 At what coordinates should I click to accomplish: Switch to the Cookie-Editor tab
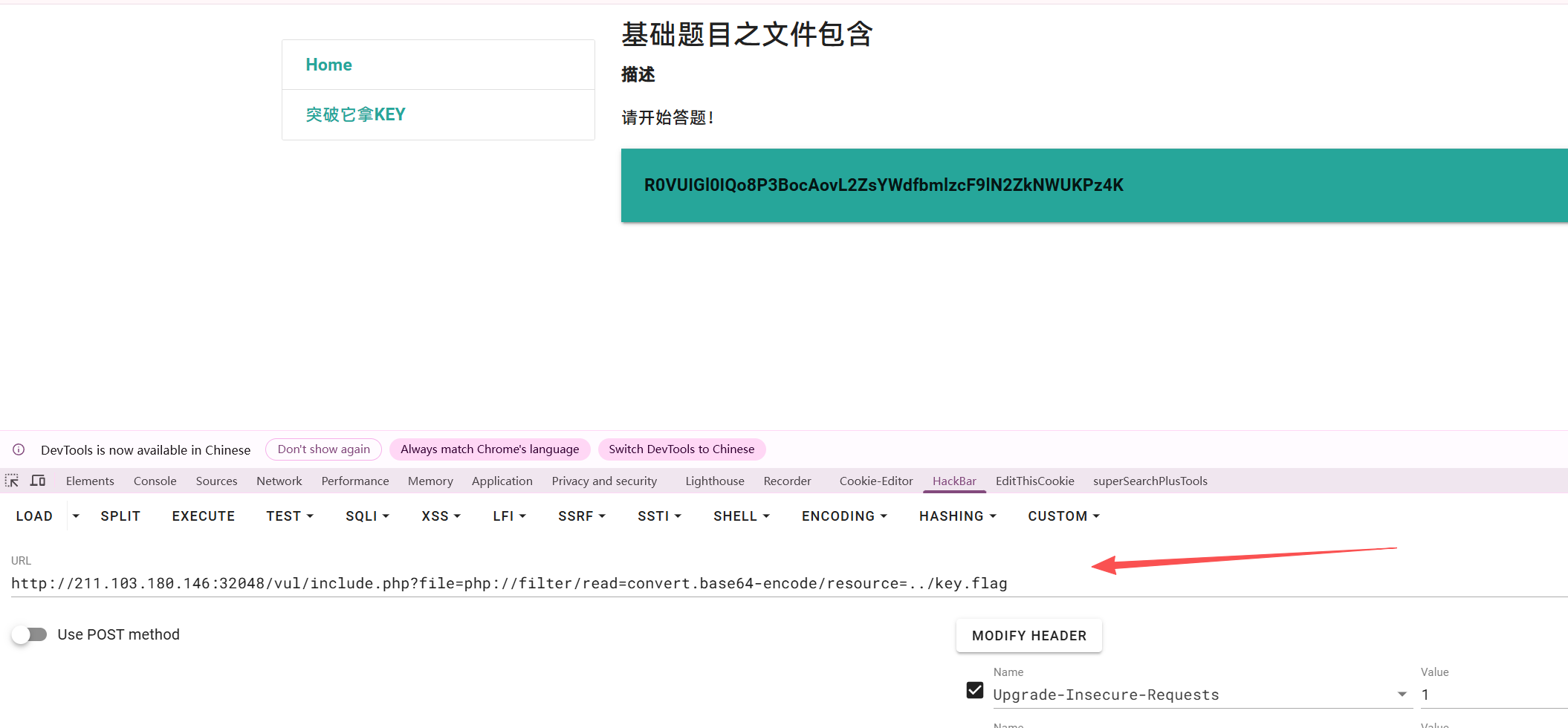(875, 481)
